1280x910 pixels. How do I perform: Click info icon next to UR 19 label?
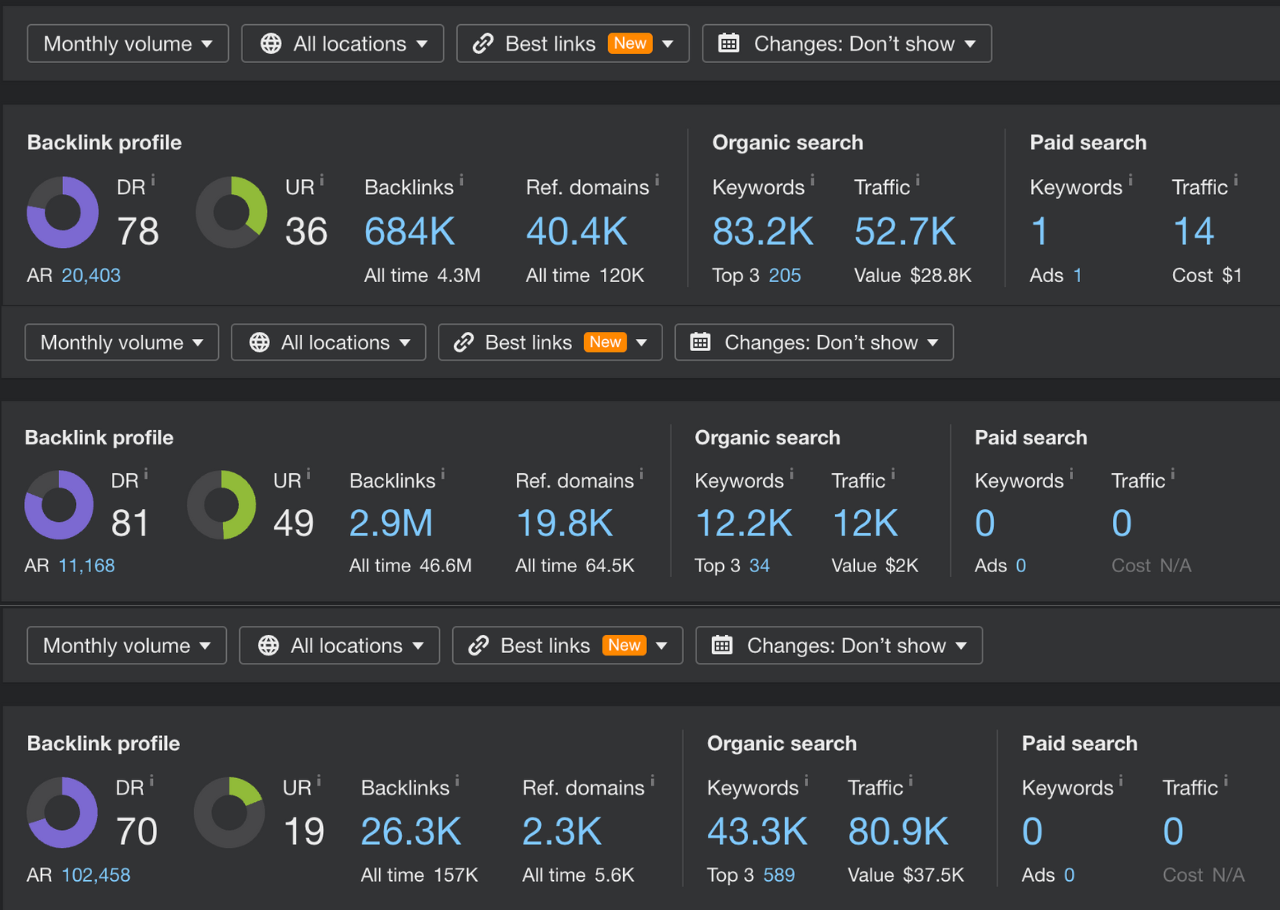click(319, 781)
